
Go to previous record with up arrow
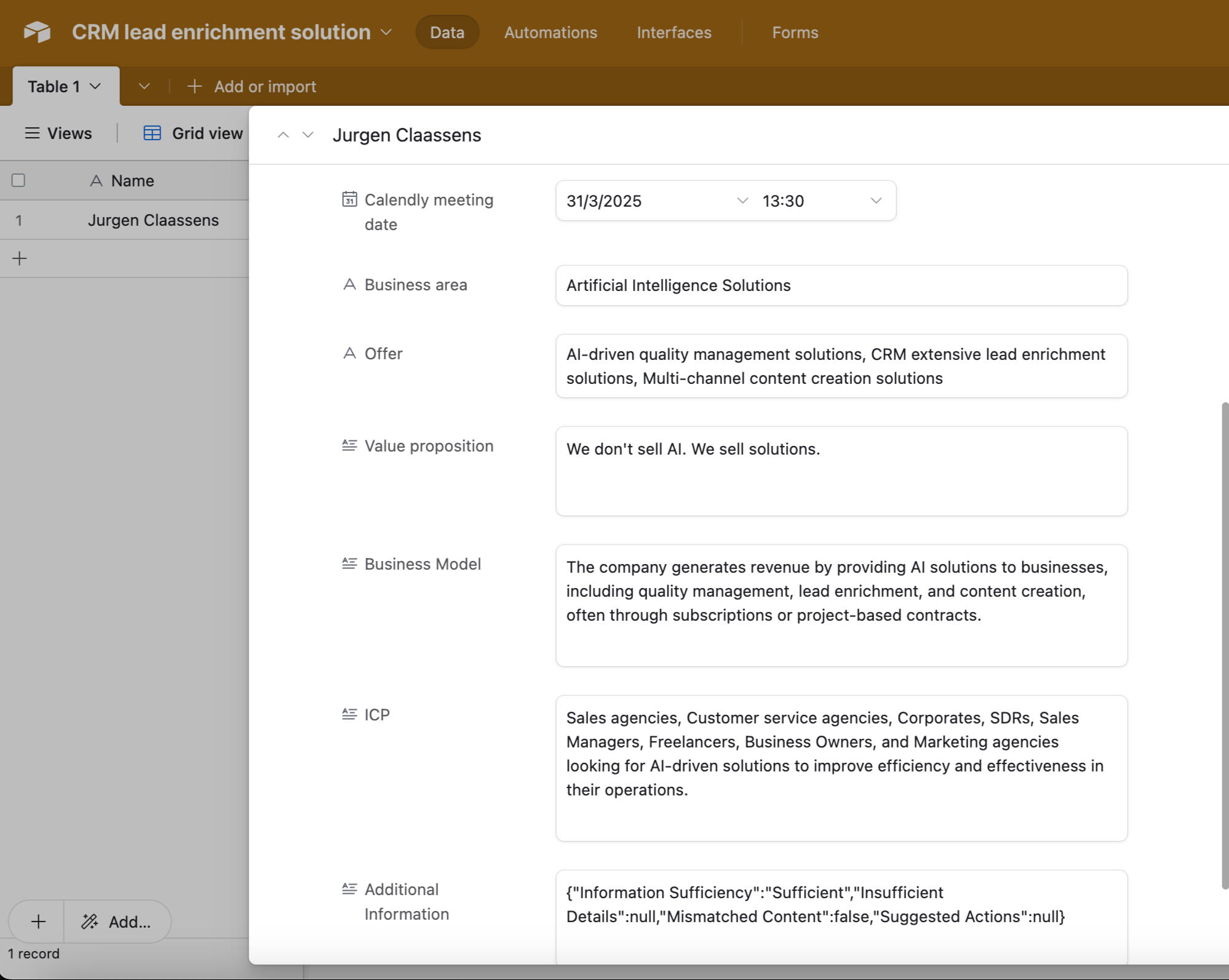click(x=283, y=135)
